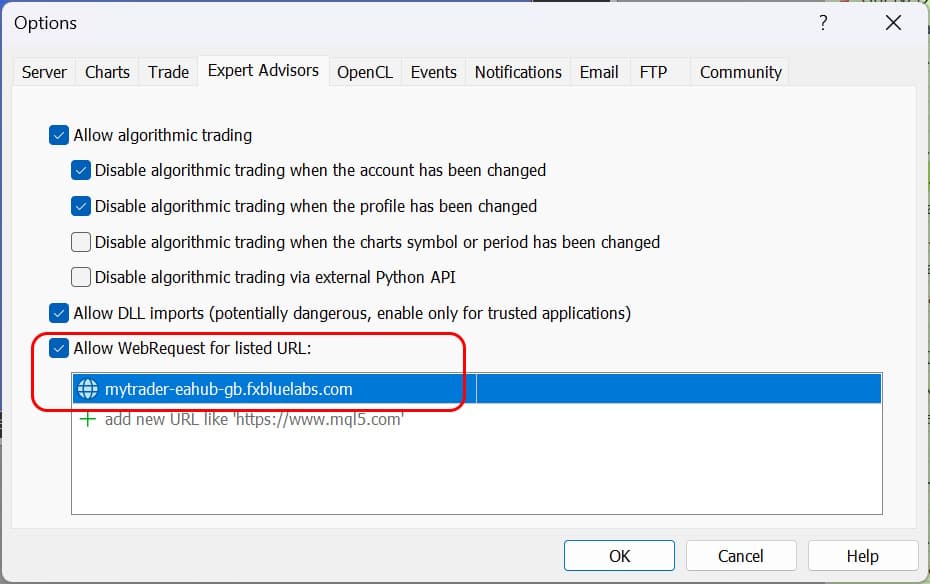930x584 pixels.
Task: Open the Community tab
Action: pyautogui.click(x=740, y=72)
